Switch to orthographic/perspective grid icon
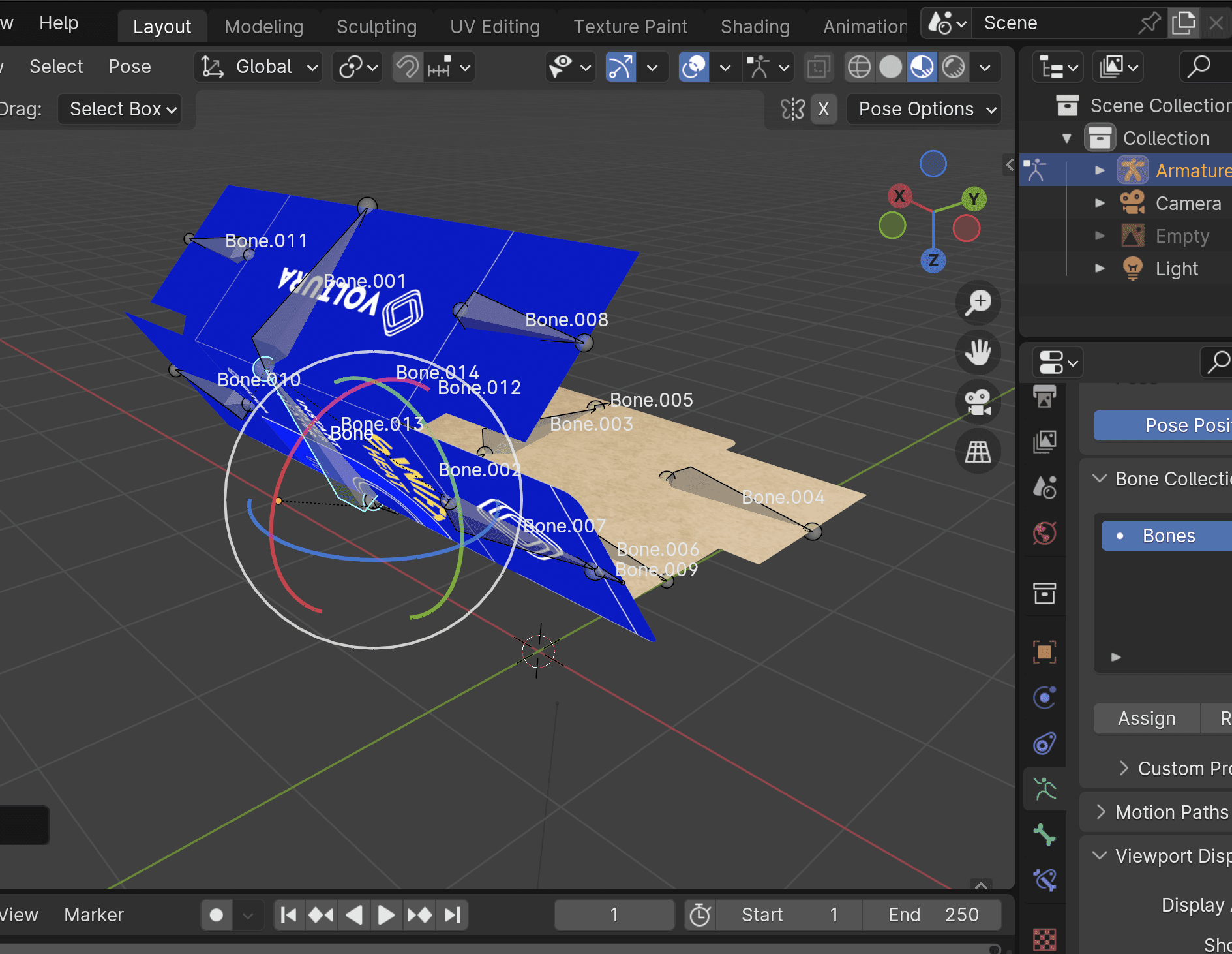 978,452
